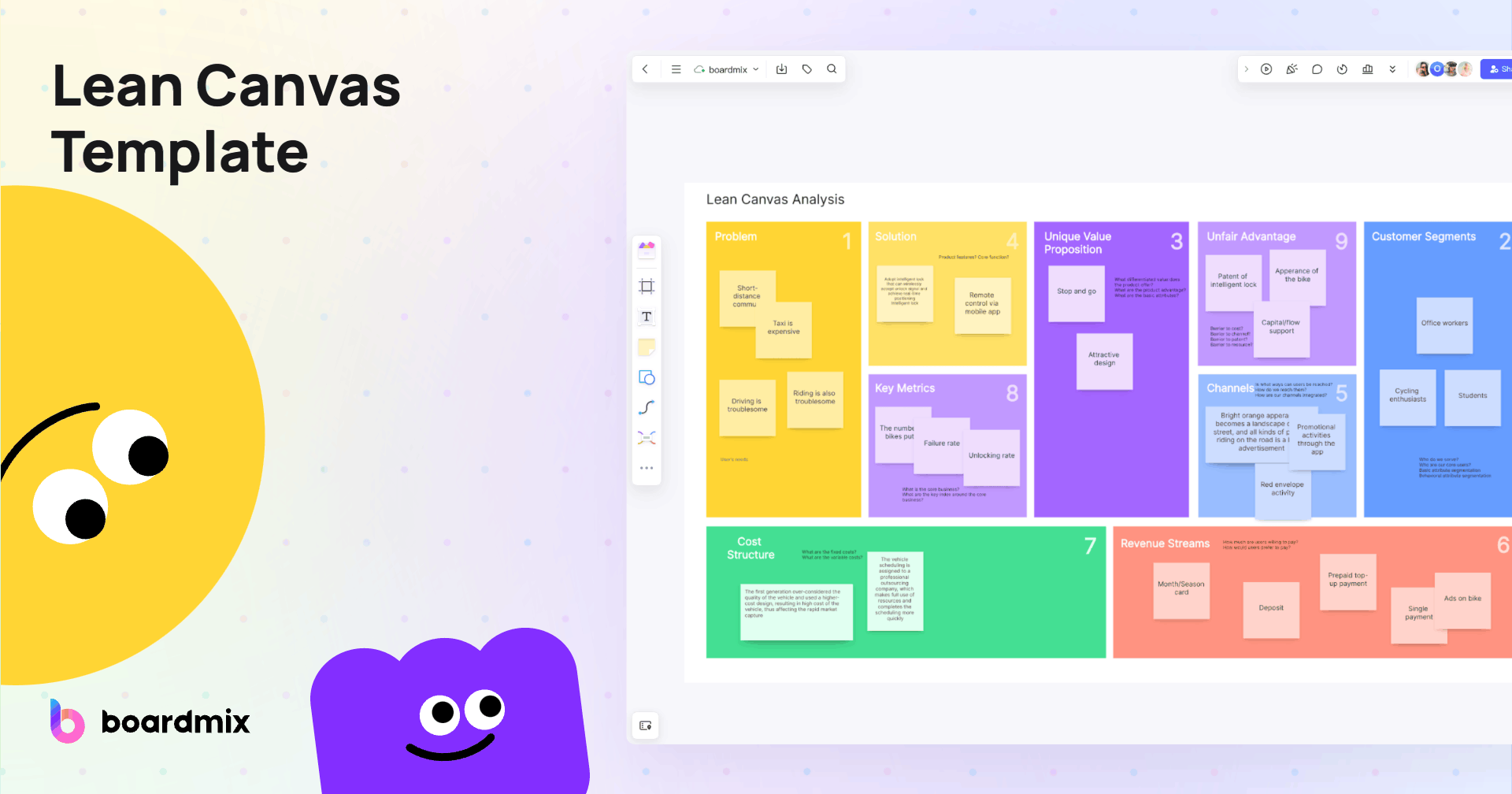This screenshot has width=1512, height=794.
Task: Select the Revenue Streams header
Action: (x=1165, y=544)
